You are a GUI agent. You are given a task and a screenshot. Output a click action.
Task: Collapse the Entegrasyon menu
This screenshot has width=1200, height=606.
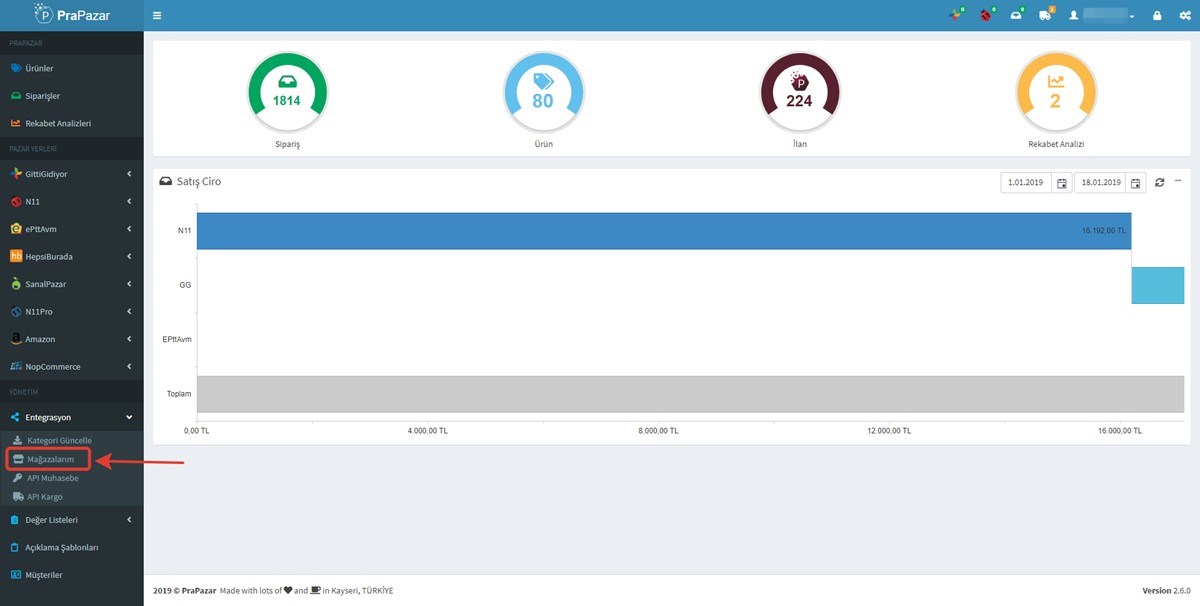click(x=72, y=417)
